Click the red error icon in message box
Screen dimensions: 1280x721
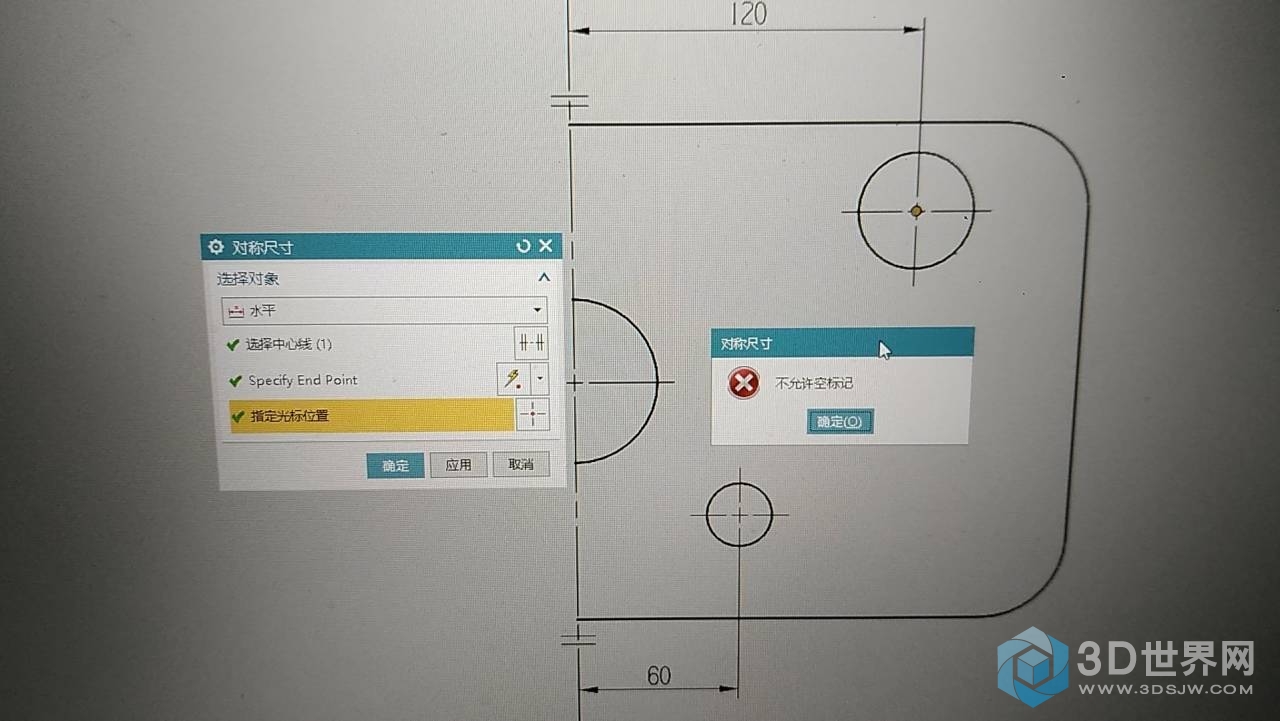pyautogui.click(x=743, y=382)
